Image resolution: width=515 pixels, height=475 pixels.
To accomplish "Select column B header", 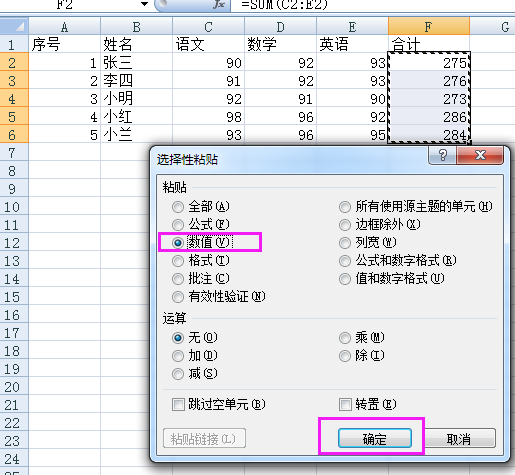I will 136,26.
